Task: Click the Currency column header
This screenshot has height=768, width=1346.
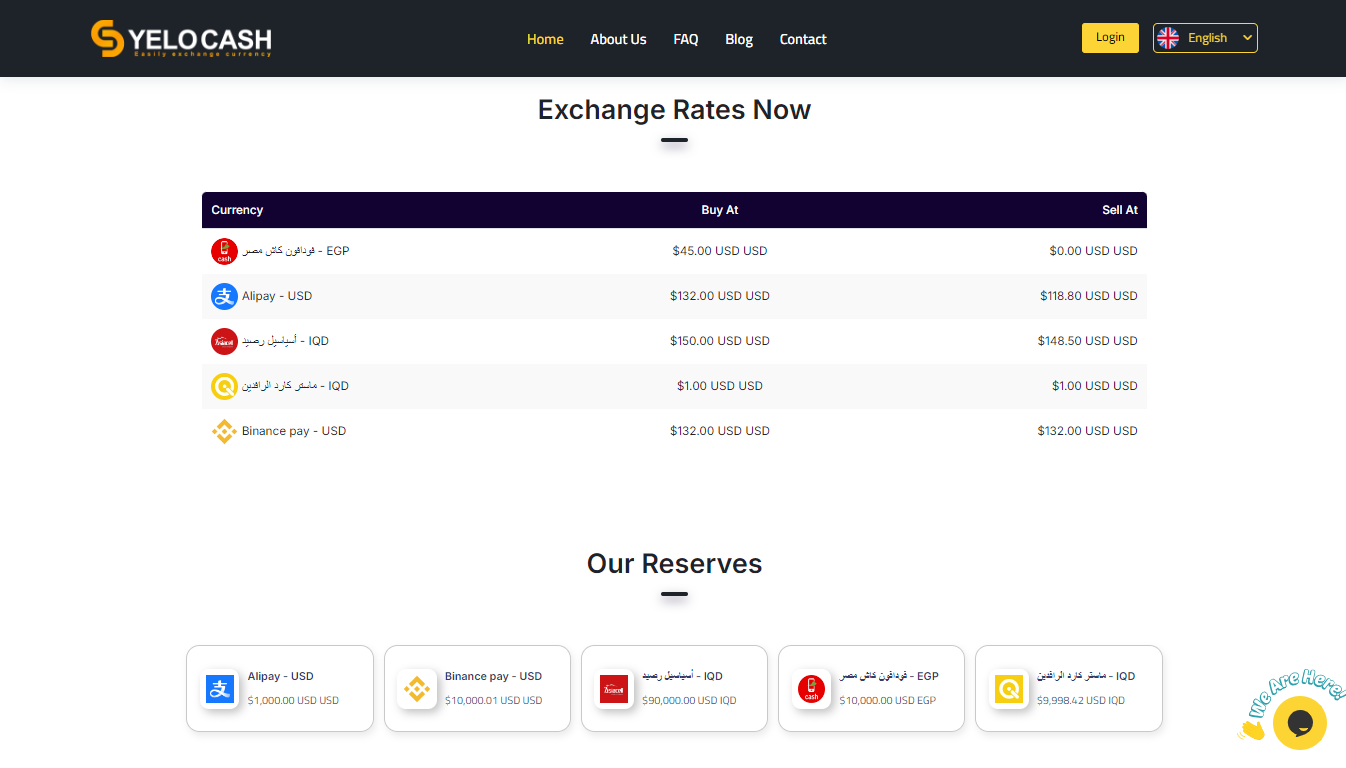Action: tap(237, 210)
